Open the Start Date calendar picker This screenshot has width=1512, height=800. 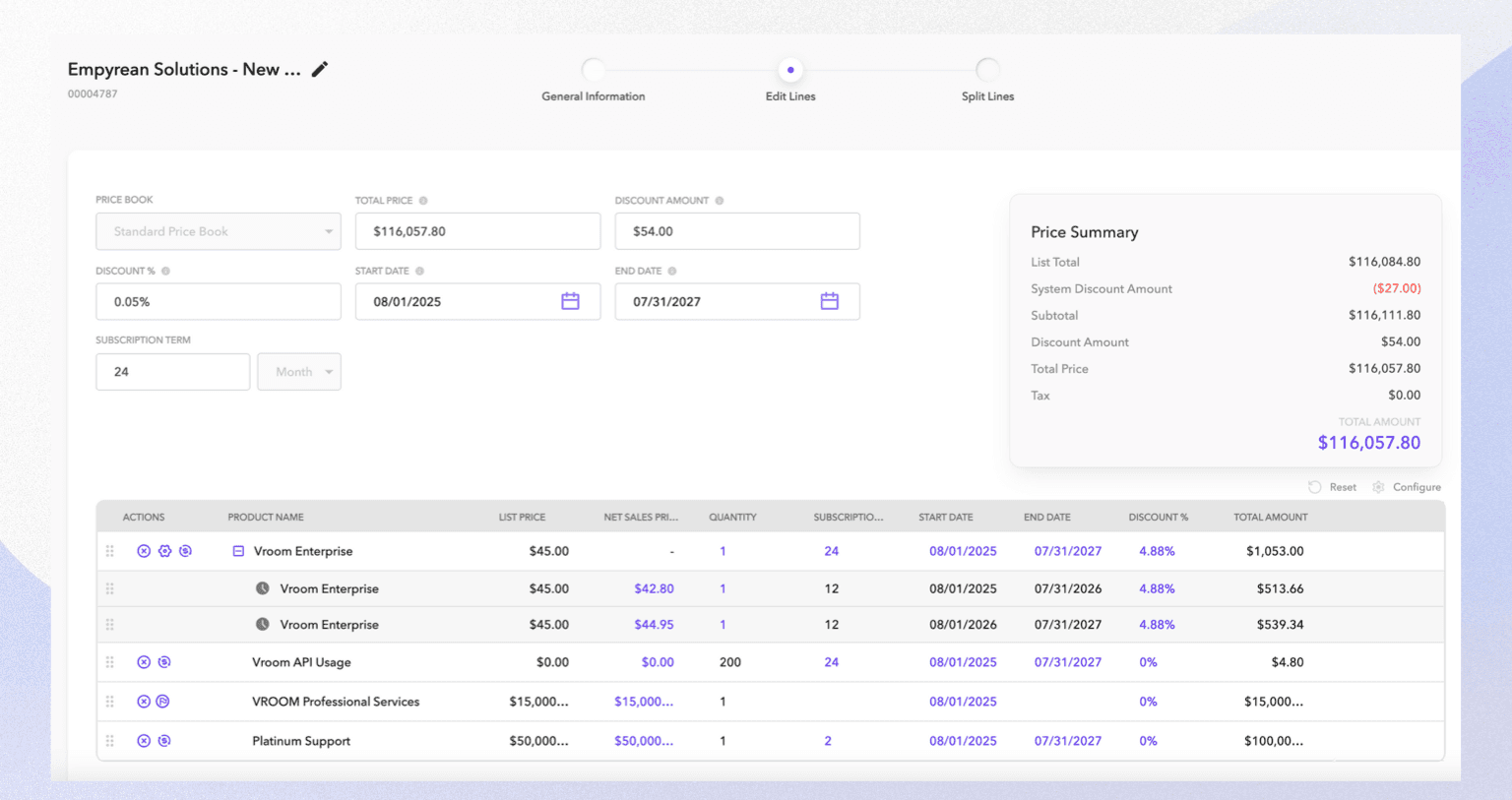click(x=570, y=301)
